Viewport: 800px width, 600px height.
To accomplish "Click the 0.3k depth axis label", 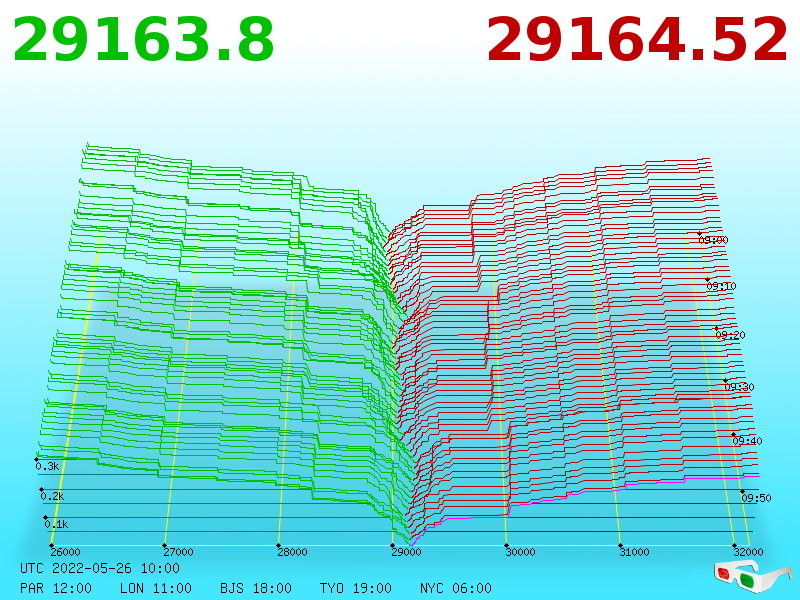I will pyautogui.click(x=47, y=466).
